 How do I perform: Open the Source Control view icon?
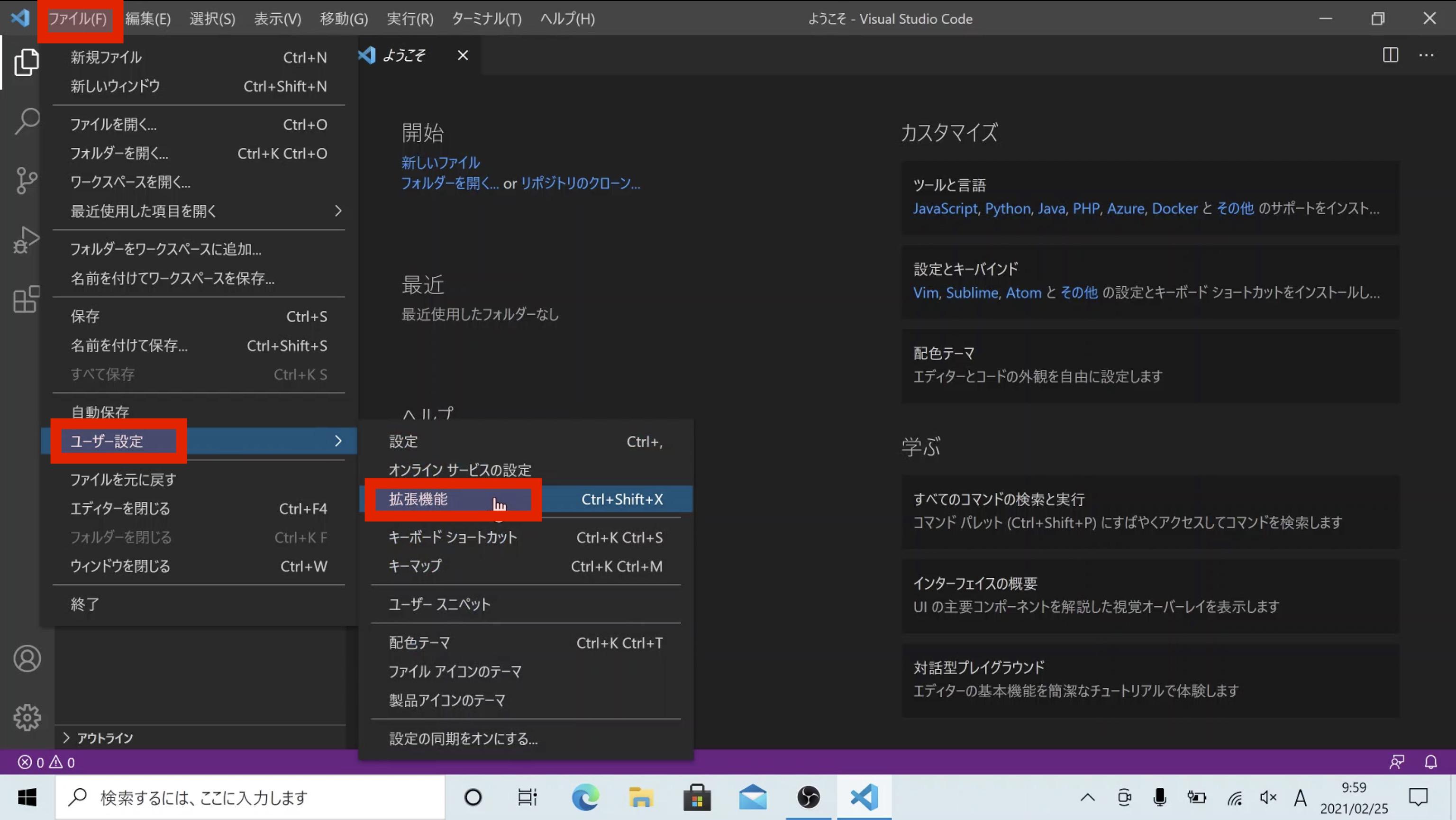pos(27,180)
